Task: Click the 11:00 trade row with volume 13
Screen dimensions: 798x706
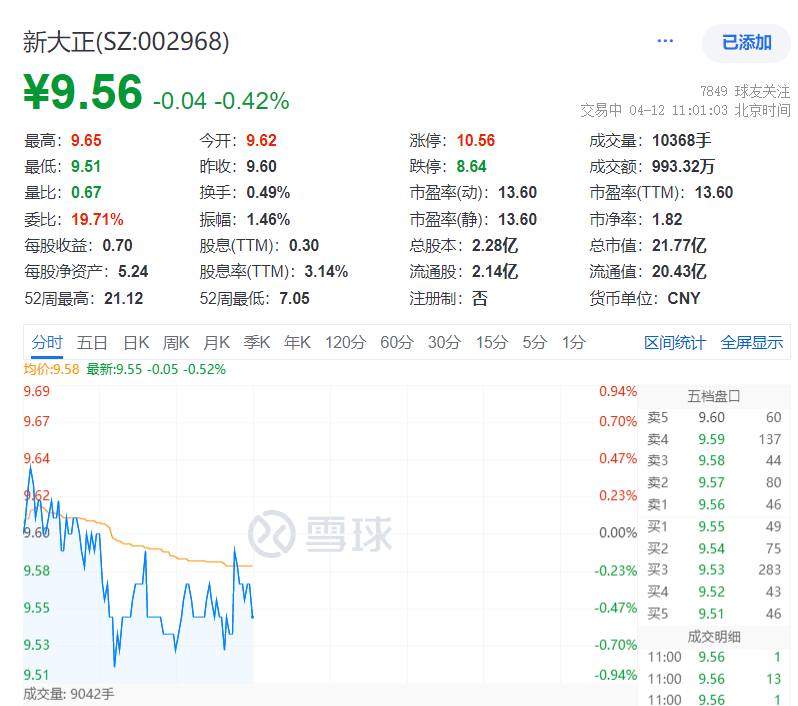Action: (714, 679)
